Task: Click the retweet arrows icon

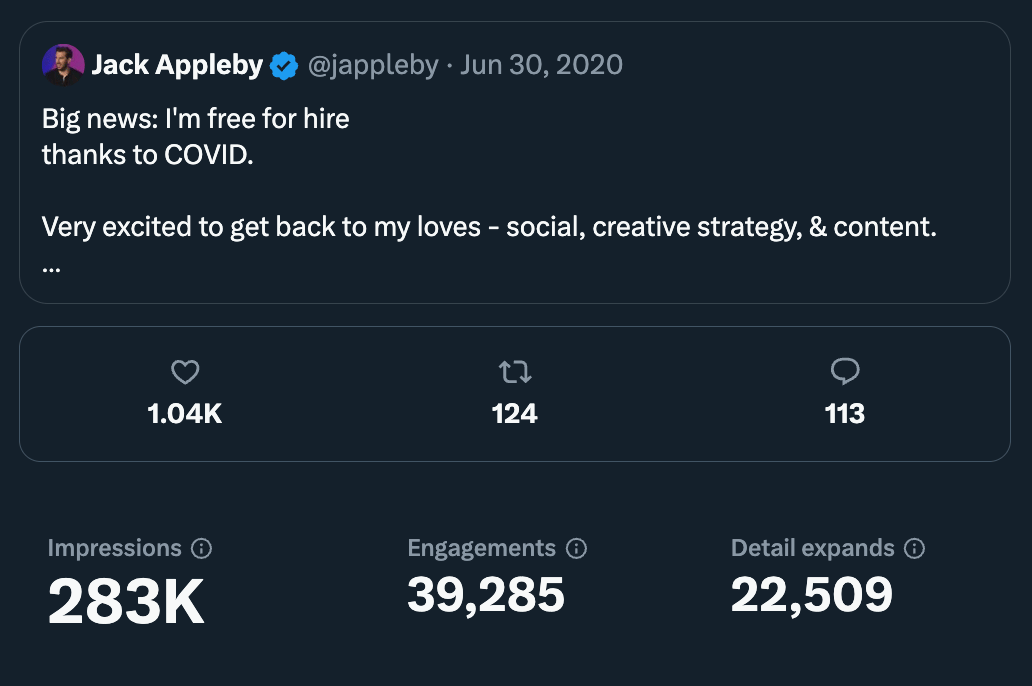Action: pos(515,373)
